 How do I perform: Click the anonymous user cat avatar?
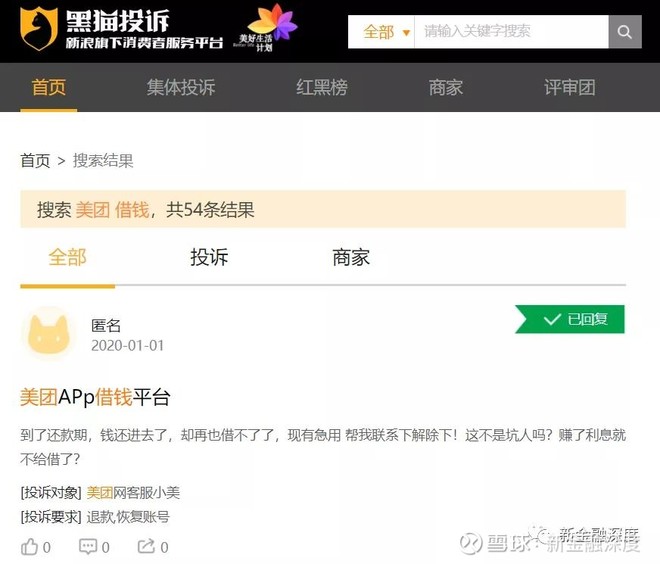(49, 333)
